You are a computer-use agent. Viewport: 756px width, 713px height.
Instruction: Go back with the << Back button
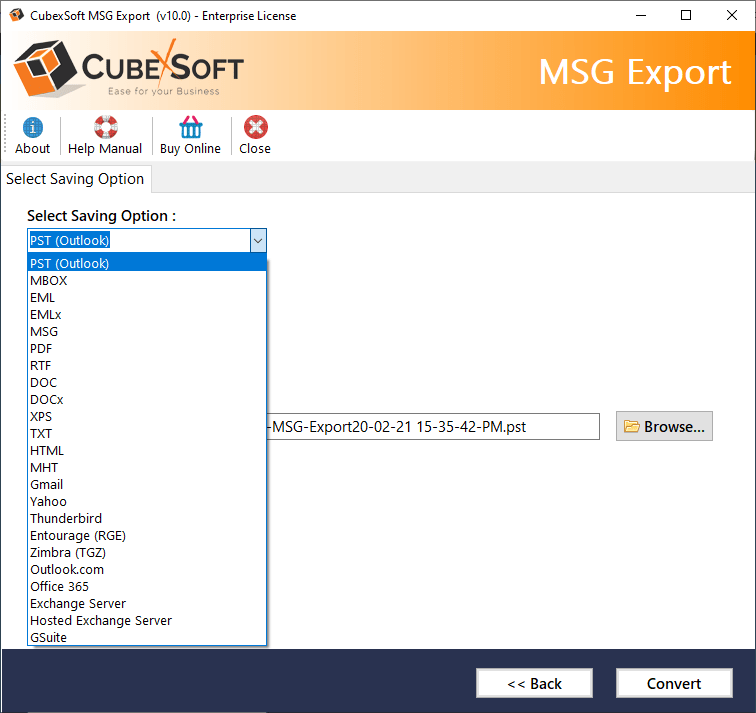535,684
